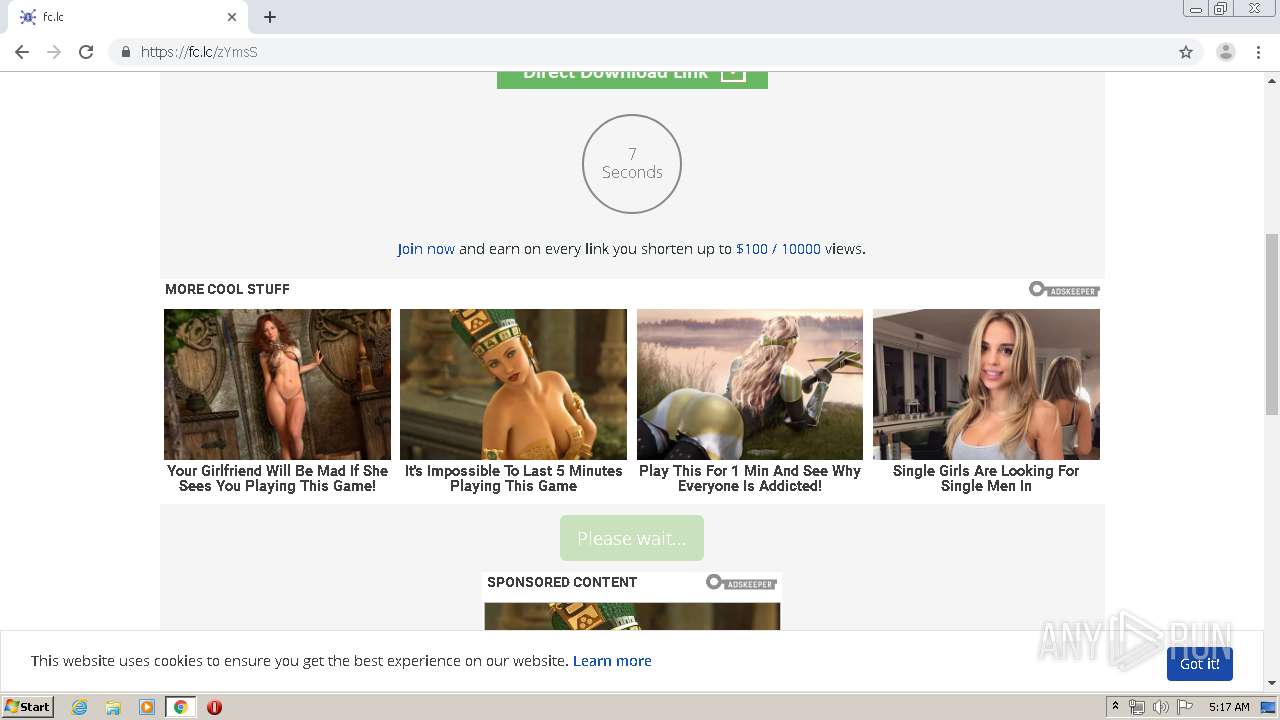
Task: Click the SPONSORED CONTENT heading
Action: 562,582
